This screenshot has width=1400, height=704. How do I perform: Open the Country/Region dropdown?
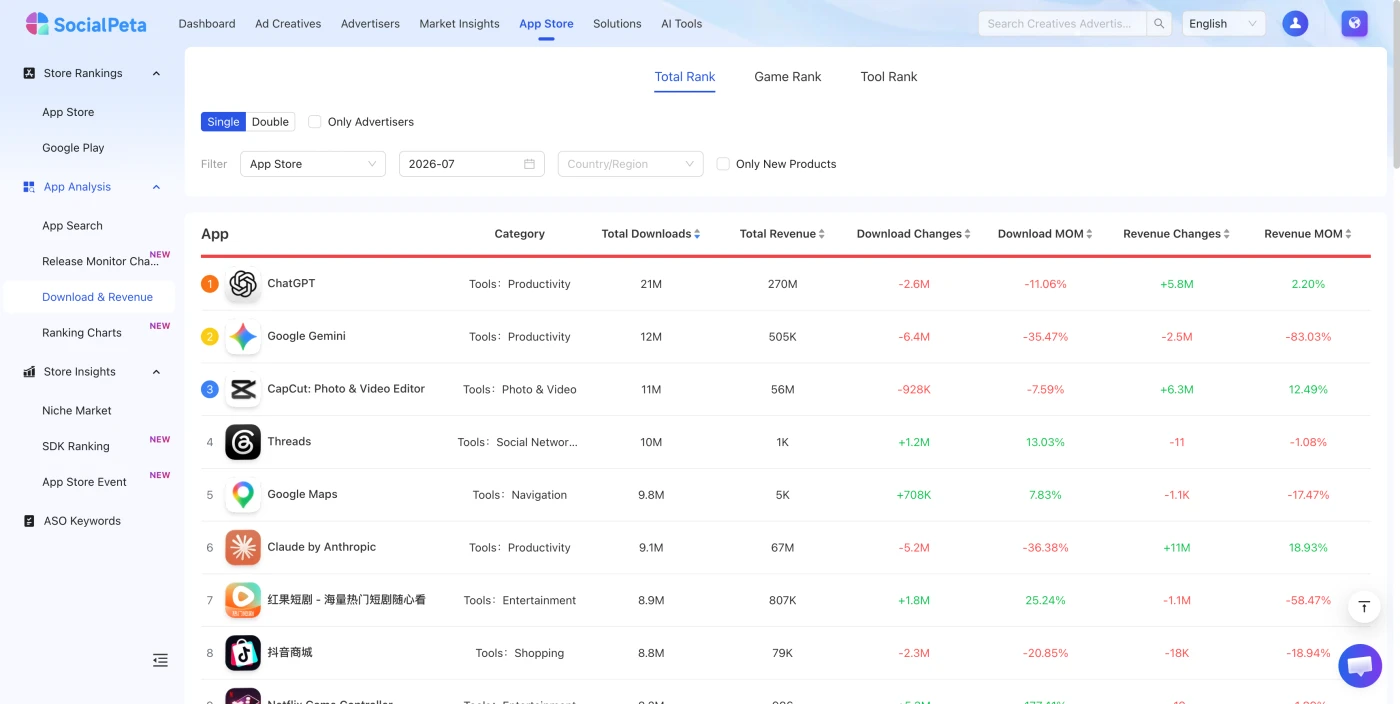(630, 164)
